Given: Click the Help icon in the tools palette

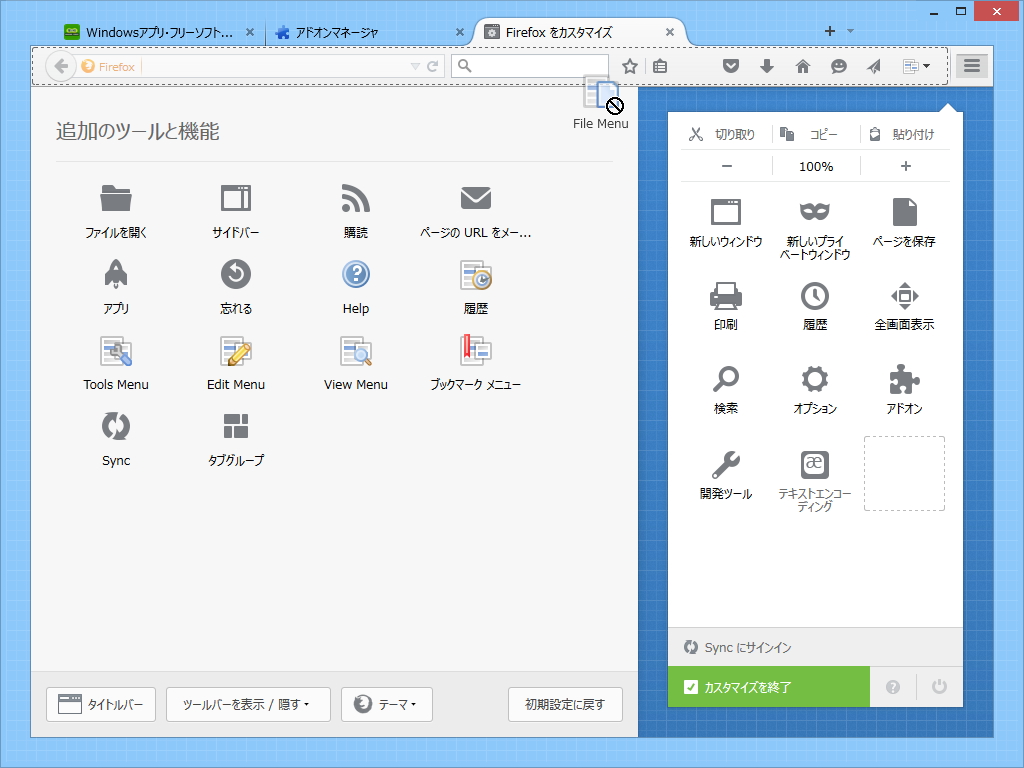Looking at the screenshot, I should pos(356,274).
